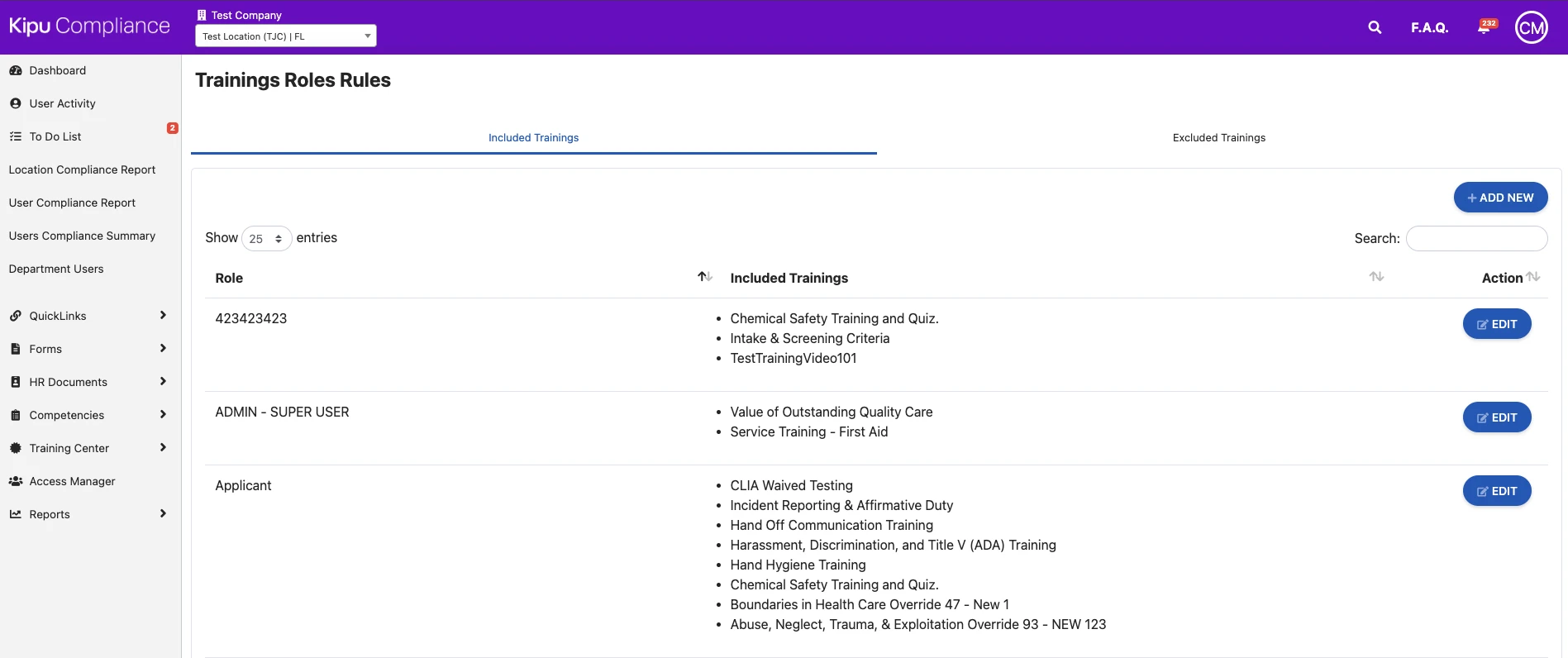Click the To Do List icon
1568x658 pixels.
tap(15, 136)
